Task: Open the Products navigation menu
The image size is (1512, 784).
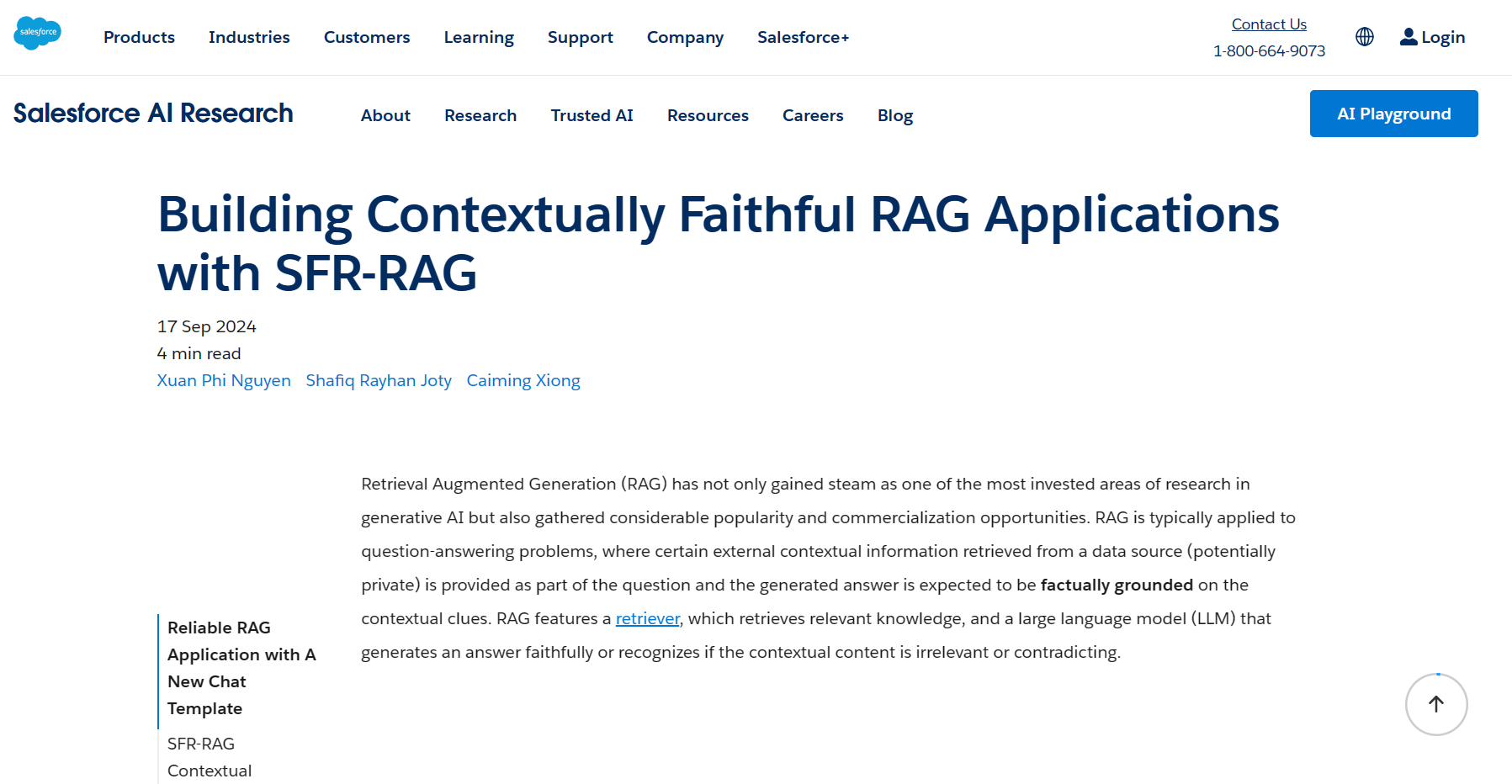Action: click(139, 37)
